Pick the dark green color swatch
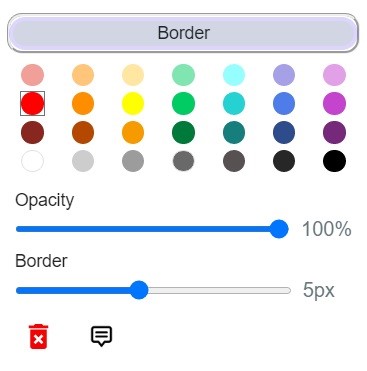The height and width of the screenshot is (371, 367). 183,132
